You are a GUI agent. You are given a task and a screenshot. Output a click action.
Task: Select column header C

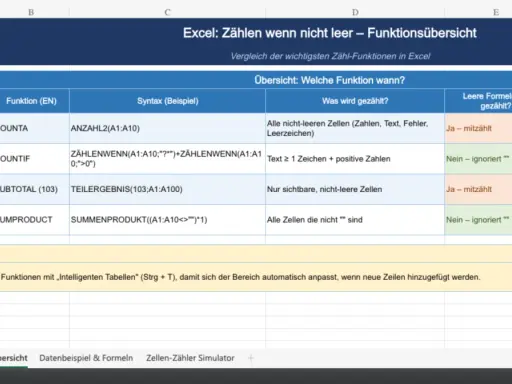[x=167, y=13]
